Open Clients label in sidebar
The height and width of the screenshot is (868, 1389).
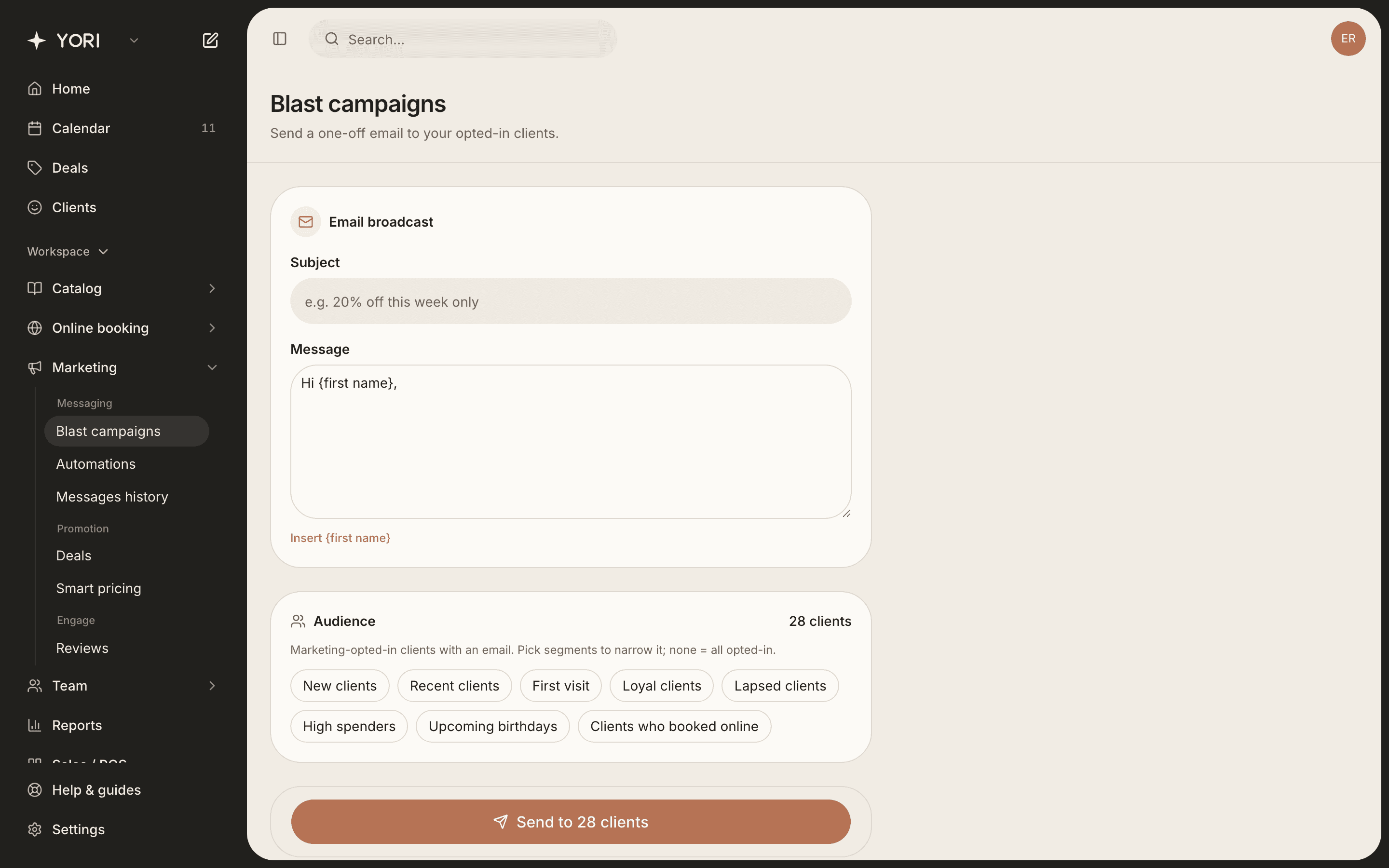coord(74,207)
